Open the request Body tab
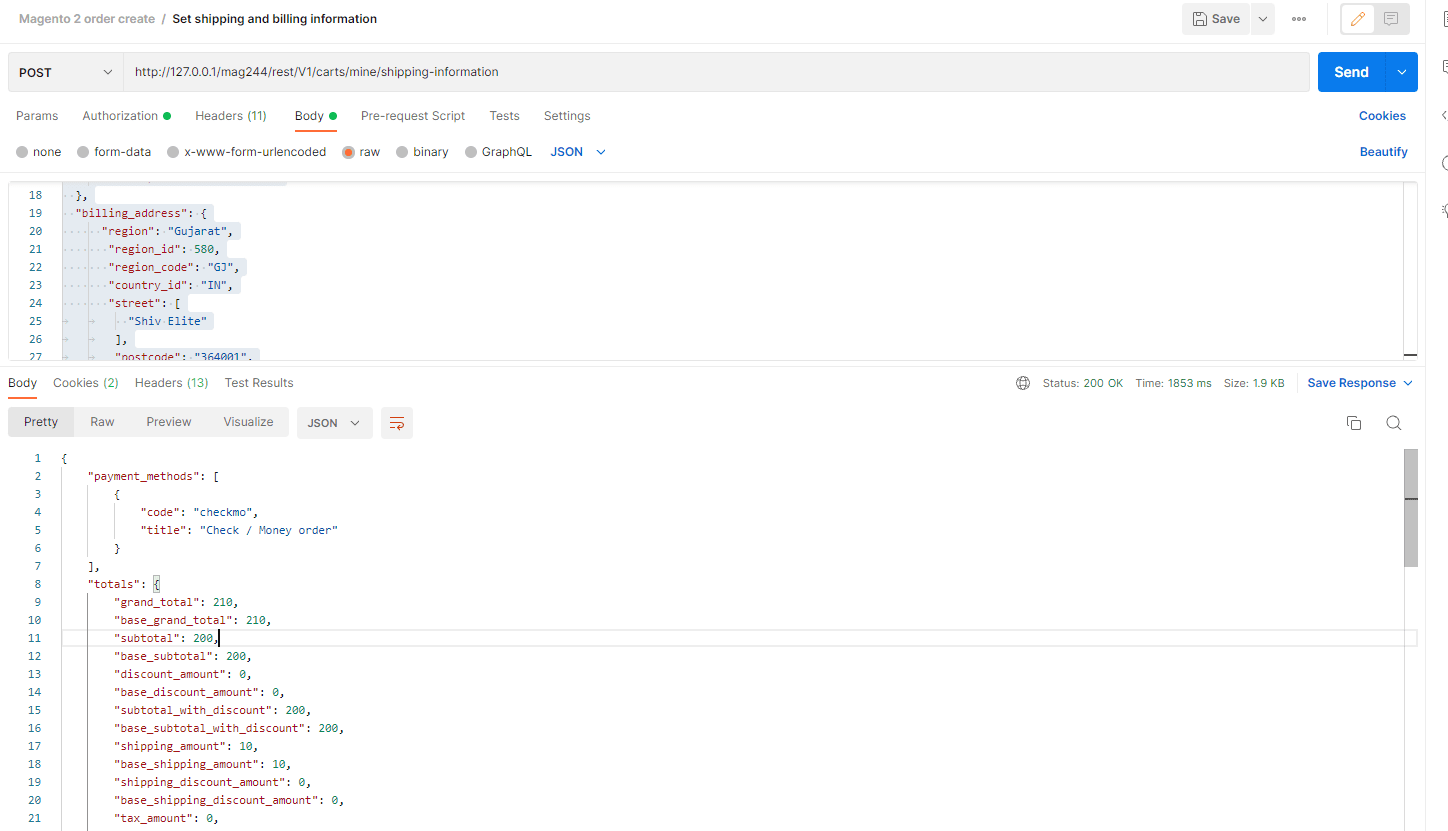This screenshot has width=1448, height=831. tap(316, 116)
